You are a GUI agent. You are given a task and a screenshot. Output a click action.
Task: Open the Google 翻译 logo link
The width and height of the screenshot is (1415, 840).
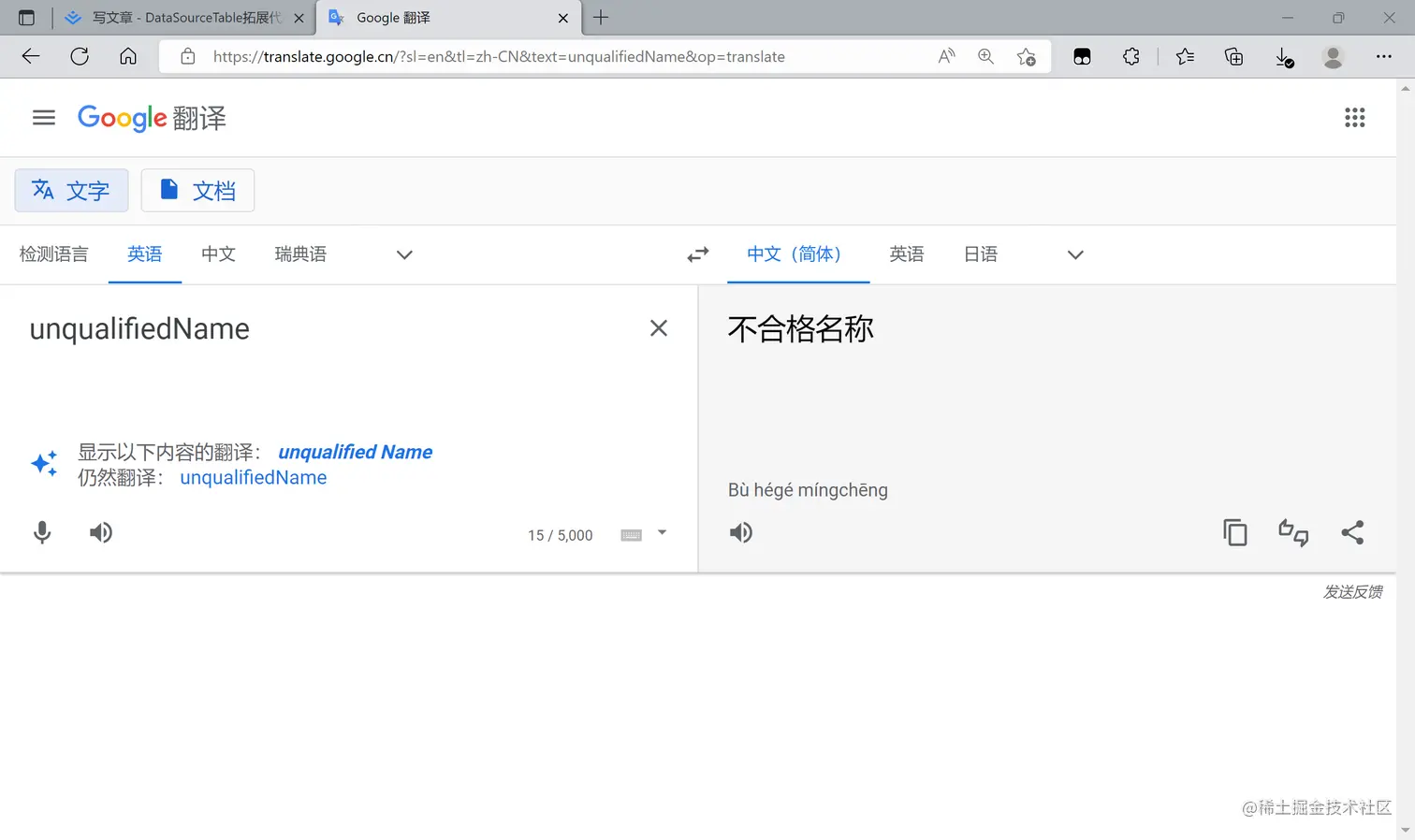pyautogui.click(x=152, y=118)
